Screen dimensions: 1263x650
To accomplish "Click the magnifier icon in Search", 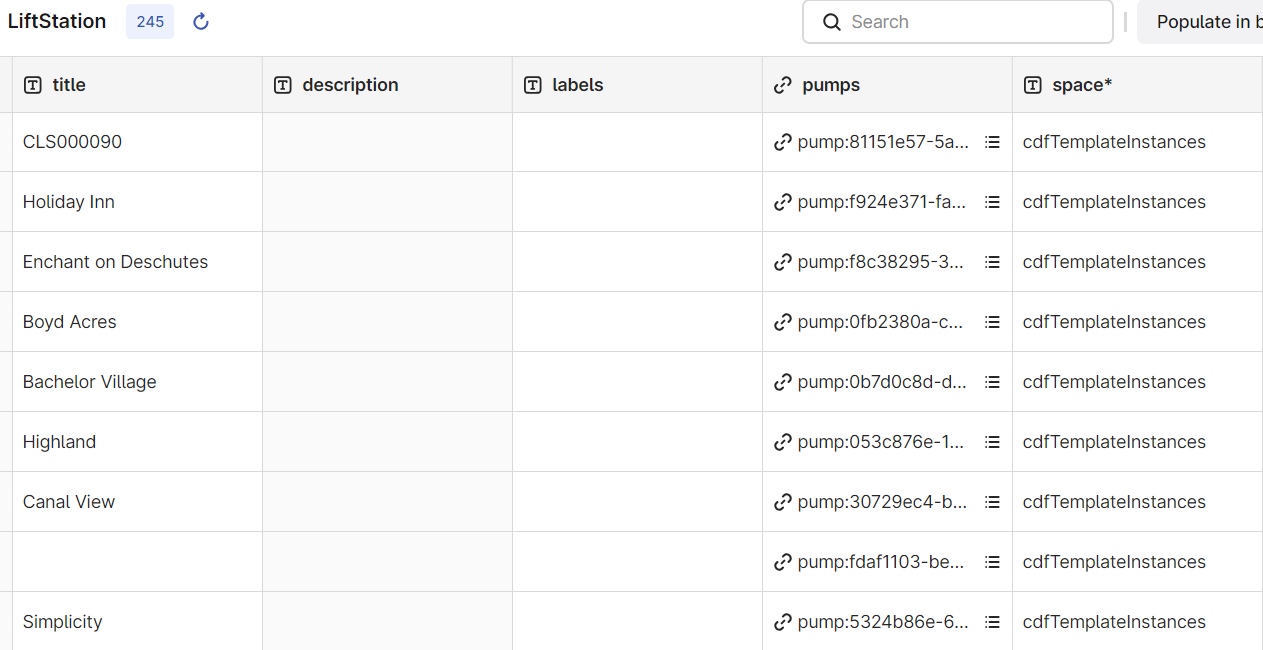I will [831, 22].
